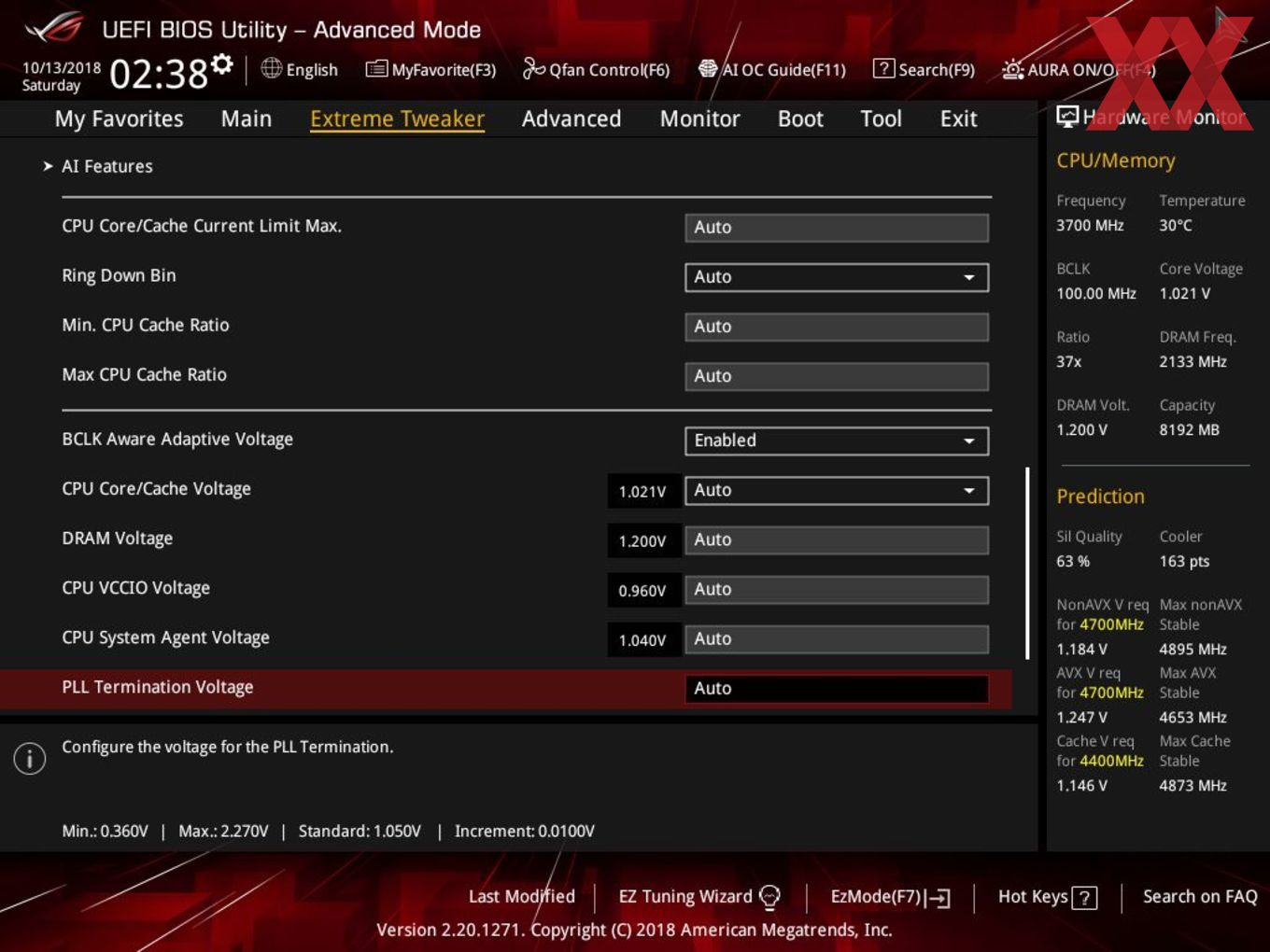1270x952 pixels.
Task: Click the Min. CPU Cache Ratio field
Action: tap(837, 327)
